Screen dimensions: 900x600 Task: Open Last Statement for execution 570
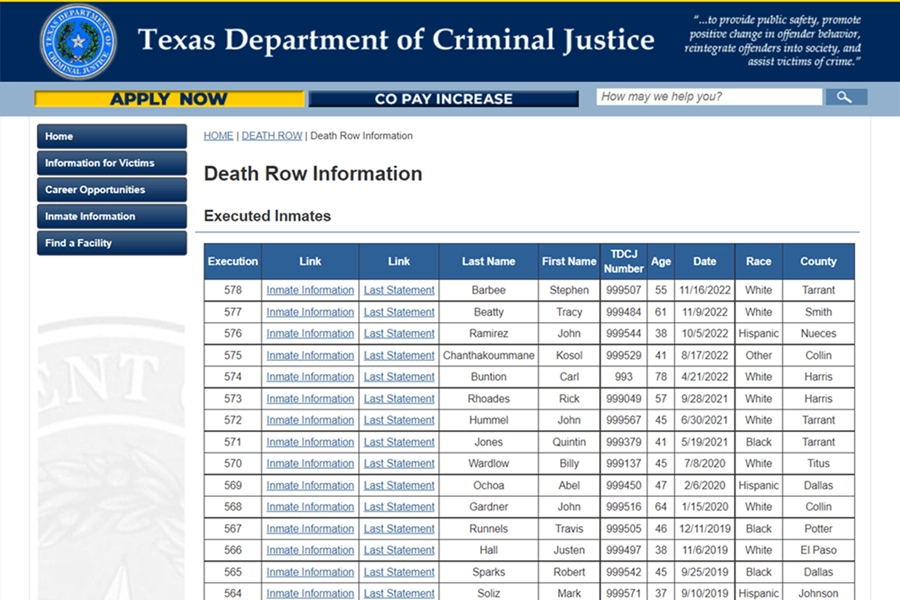point(399,463)
